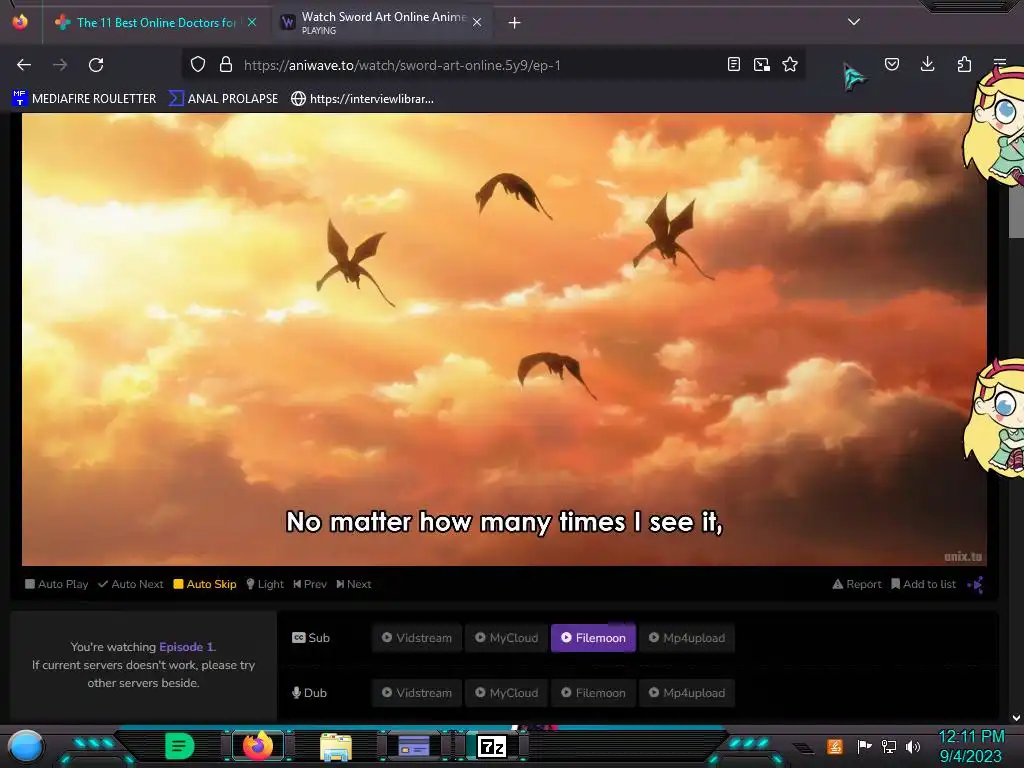
Task: Open the green notes app in taskbar
Action: pyautogui.click(x=180, y=746)
